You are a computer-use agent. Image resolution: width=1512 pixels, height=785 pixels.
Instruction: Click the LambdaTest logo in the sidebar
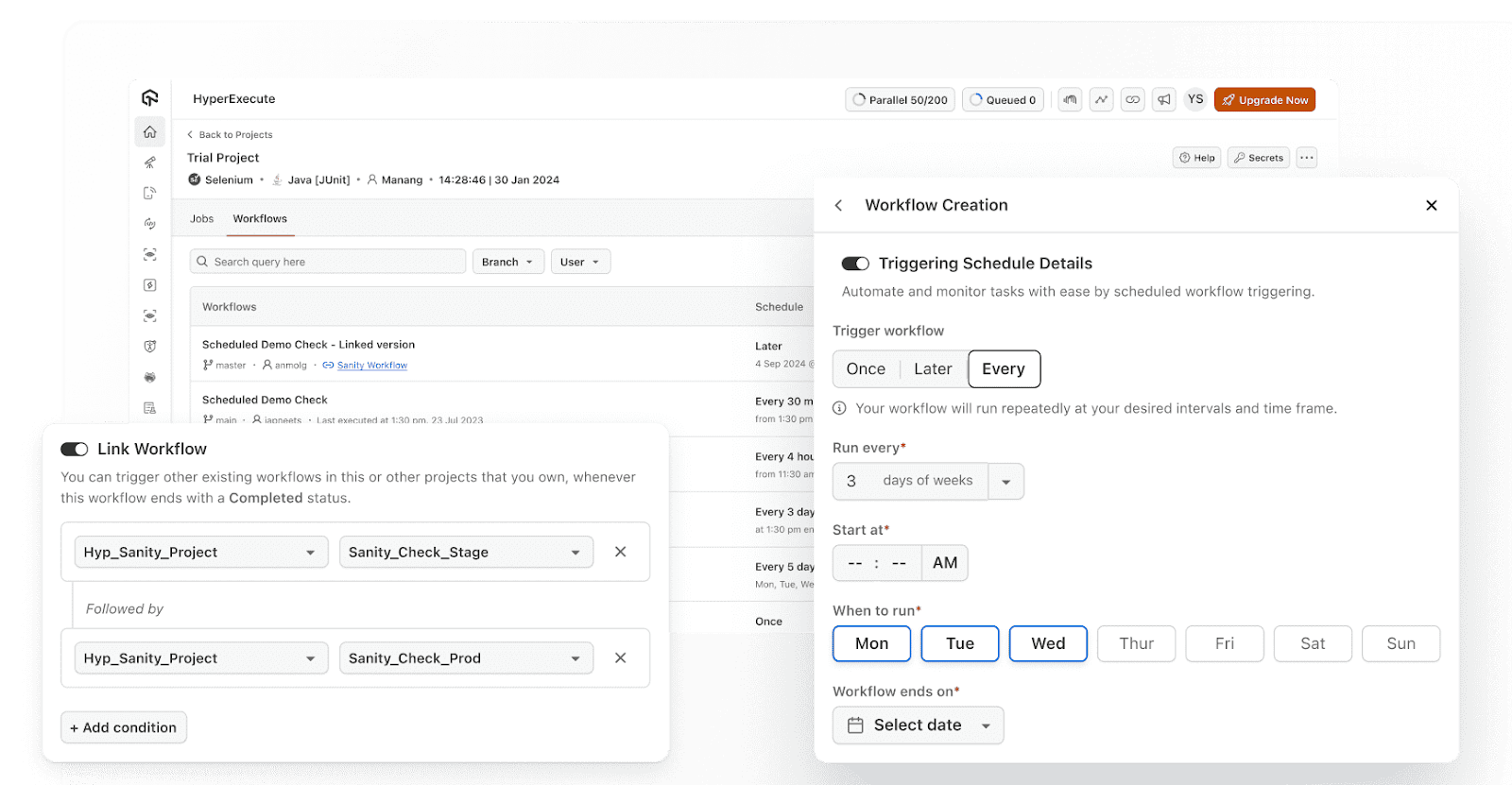click(x=149, y=98)
